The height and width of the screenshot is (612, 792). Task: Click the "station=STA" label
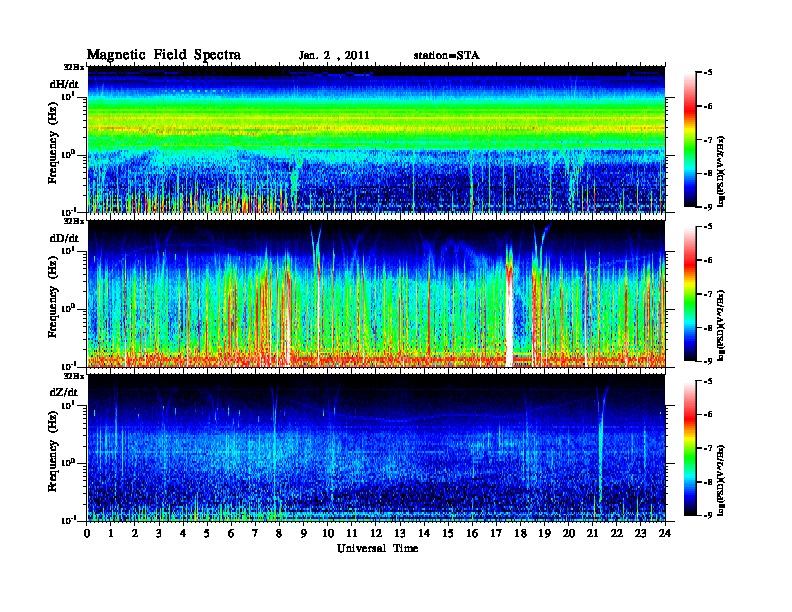pyautogui.click(x=447, y=55)
